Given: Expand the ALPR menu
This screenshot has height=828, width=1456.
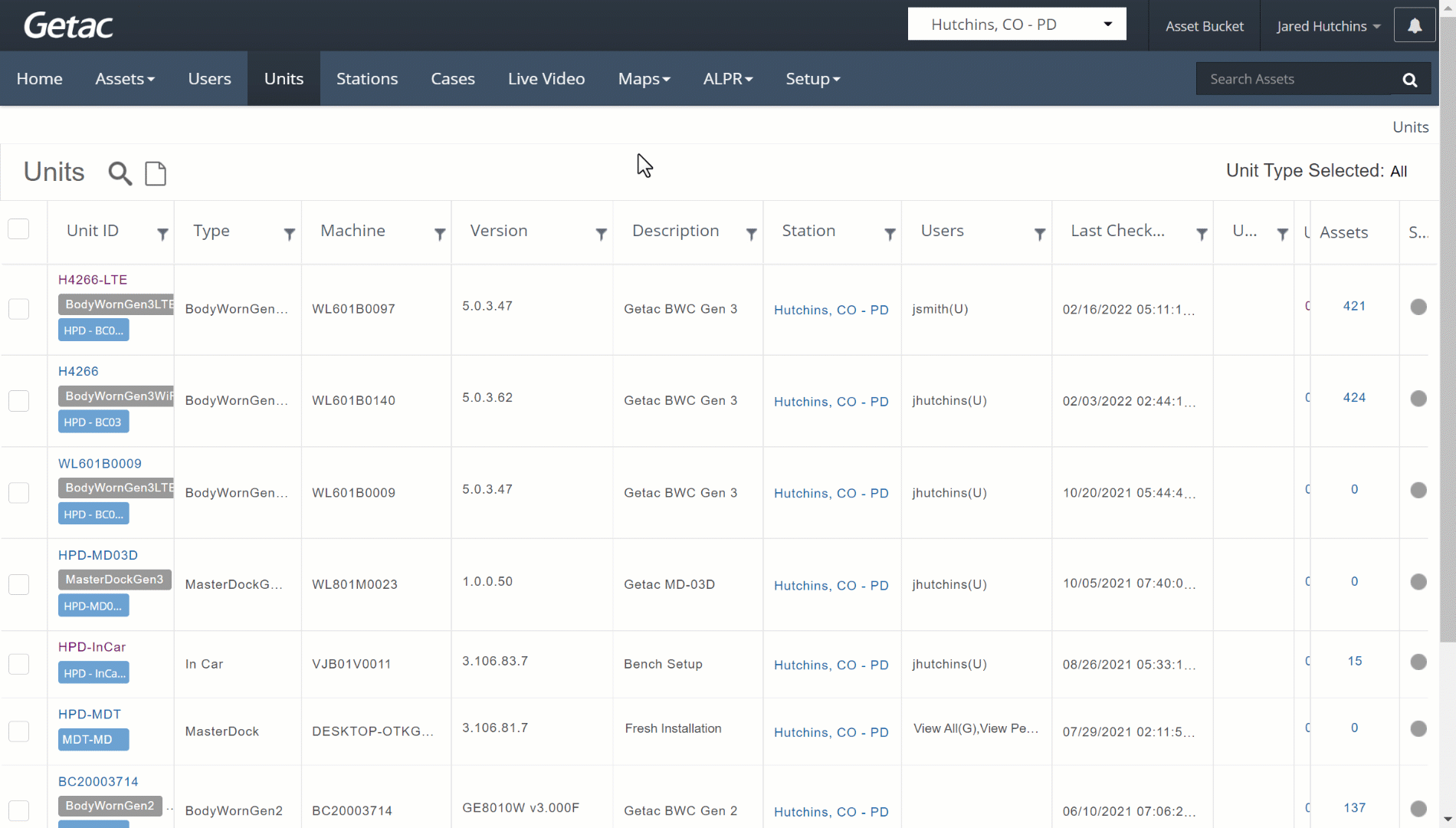Looking at the screenshot, I should point(728,79).
